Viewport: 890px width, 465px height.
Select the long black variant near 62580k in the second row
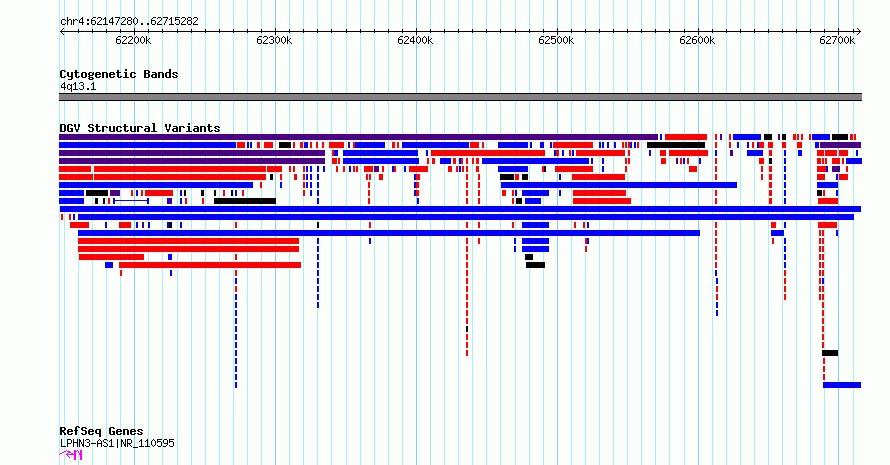pos(676,145)
